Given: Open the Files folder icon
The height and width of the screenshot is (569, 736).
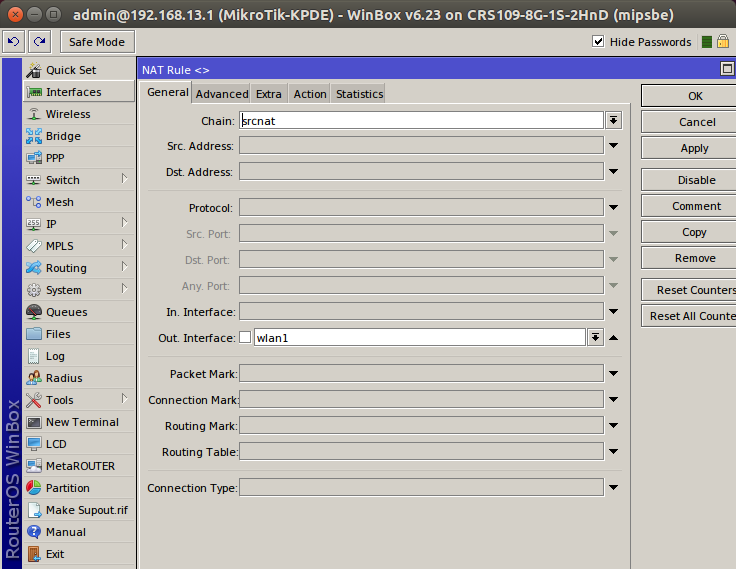Looking at the screenshot, I should coord(34,334).
